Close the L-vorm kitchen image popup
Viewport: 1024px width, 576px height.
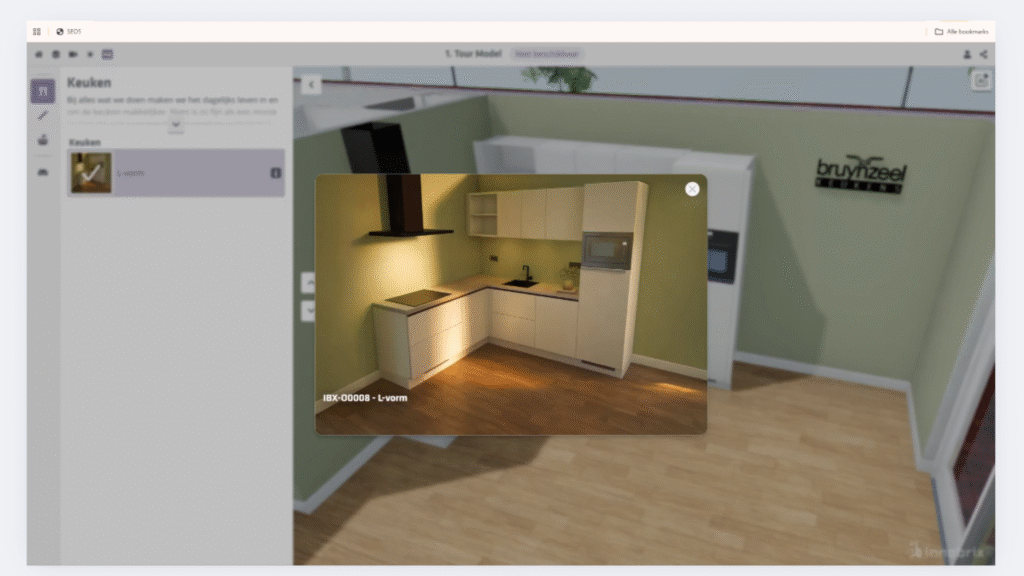click(692, 189)
